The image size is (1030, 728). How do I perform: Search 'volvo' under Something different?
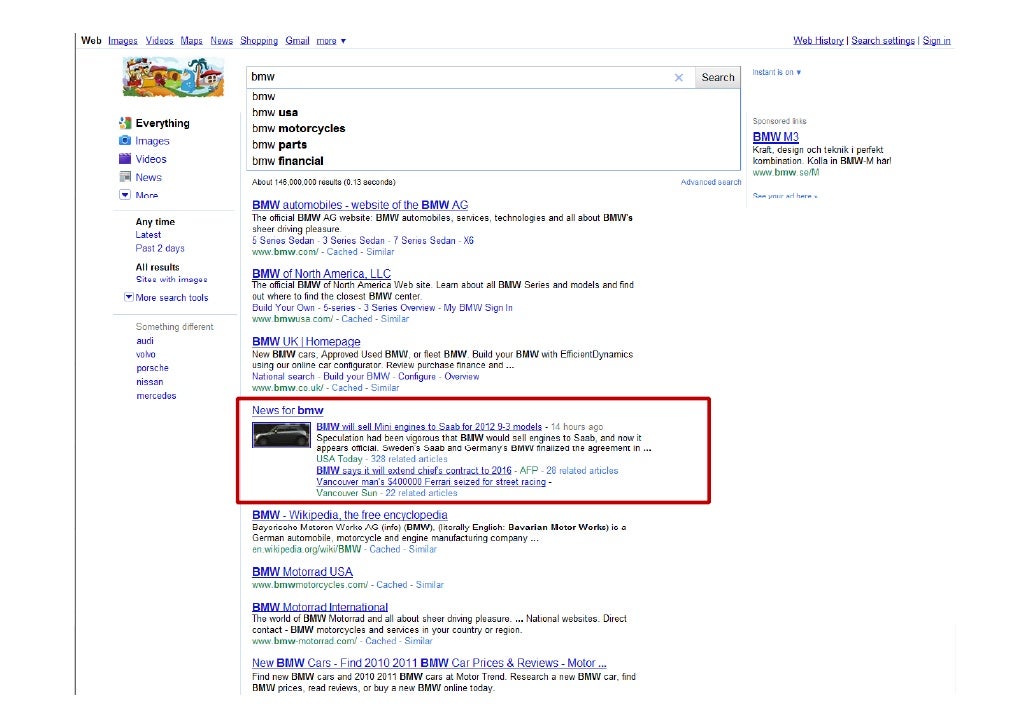[146, 354]
